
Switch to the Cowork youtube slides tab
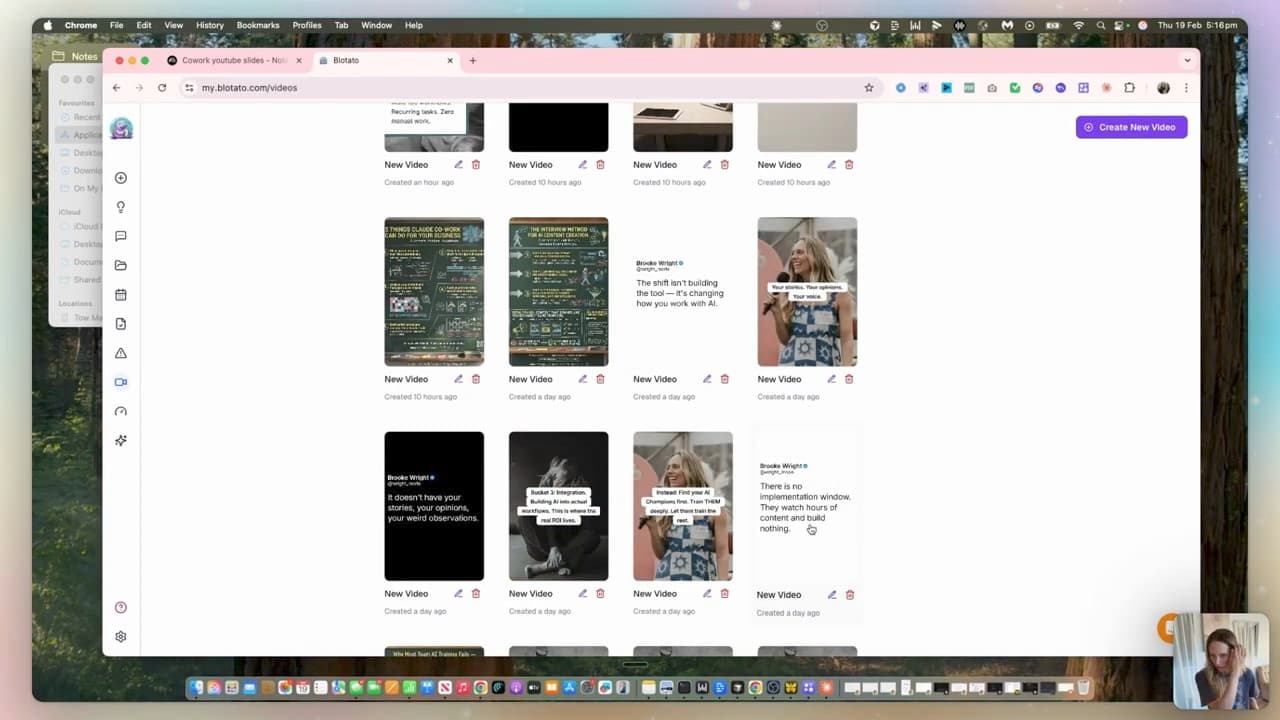tap(234, 60)
